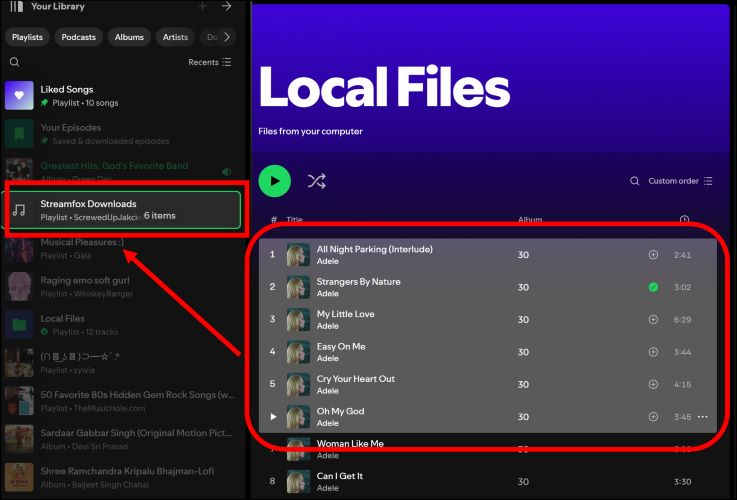Select the Playlists filter chip
This screenshot has width=737, height=500.
click(27, 37)
